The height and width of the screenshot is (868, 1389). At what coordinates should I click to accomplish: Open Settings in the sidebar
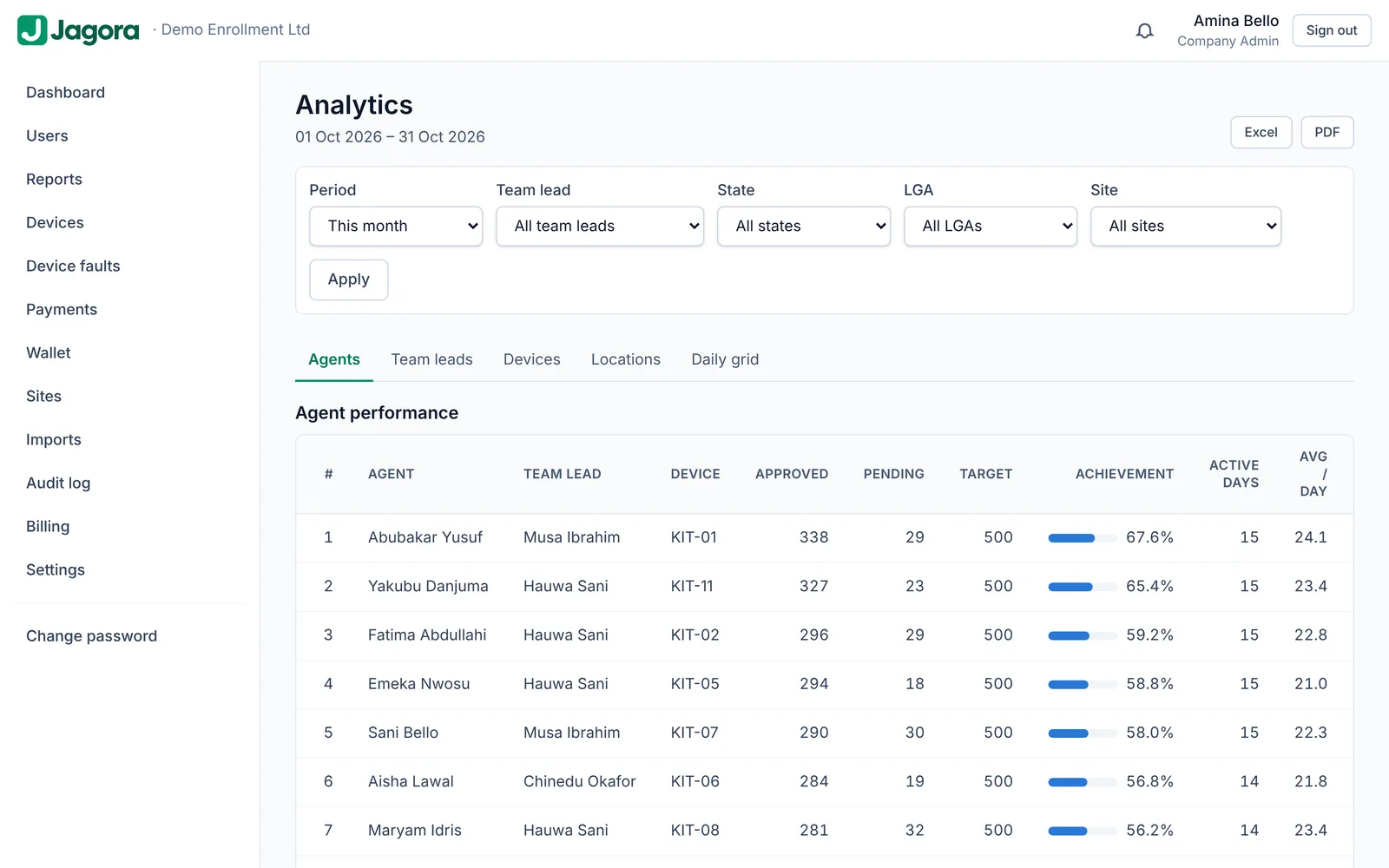coord(56,570)
